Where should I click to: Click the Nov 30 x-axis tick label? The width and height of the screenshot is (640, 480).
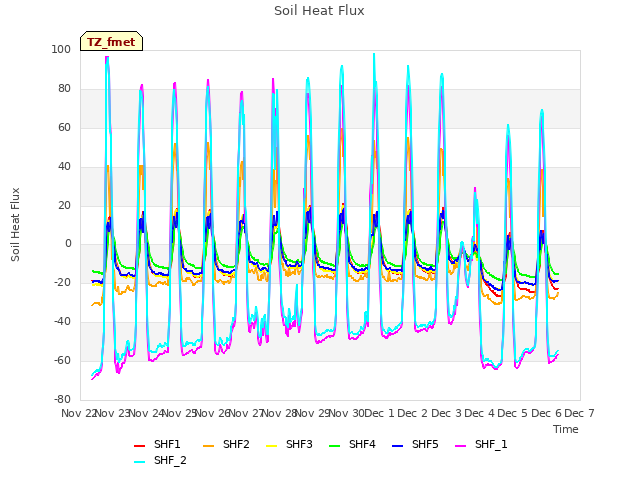pos(346,413)
